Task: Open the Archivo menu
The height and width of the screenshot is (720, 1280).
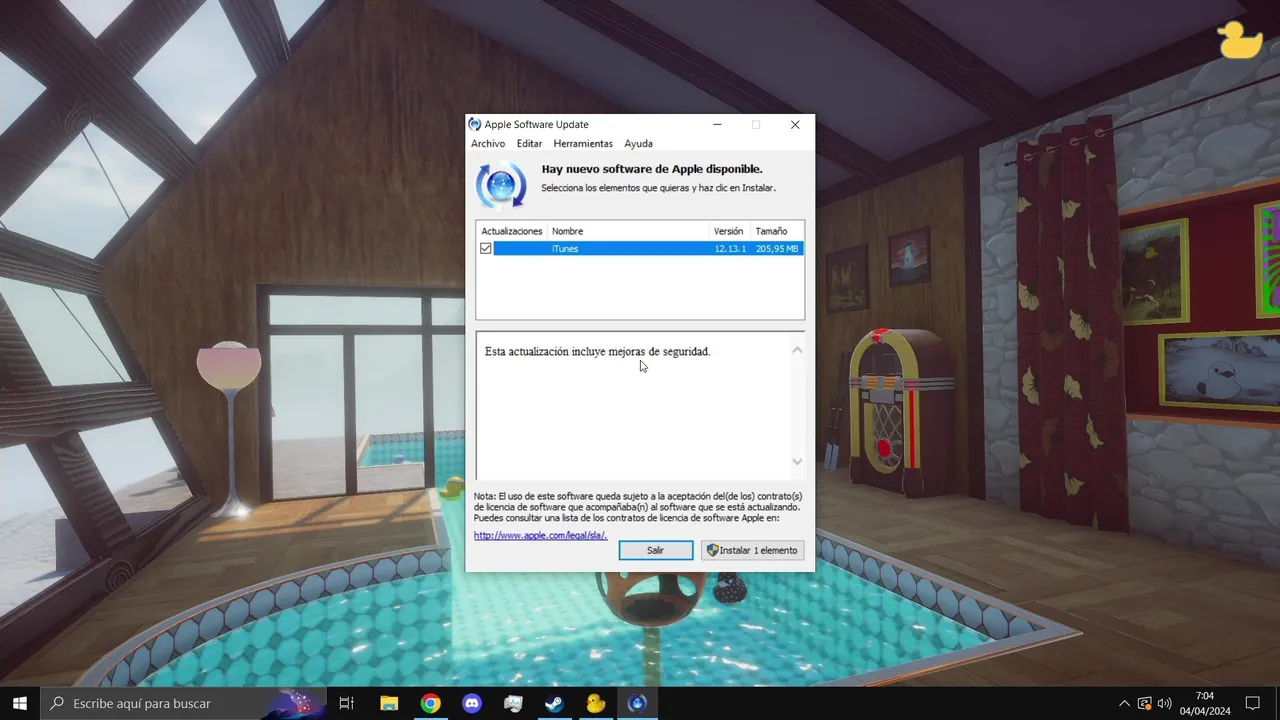Action: [488, 144]
